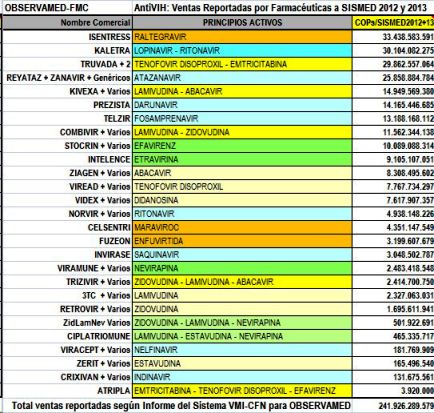Select the CIPLATRIOMUNE cell
The image size is (434, 413).
tap(68, 336)
